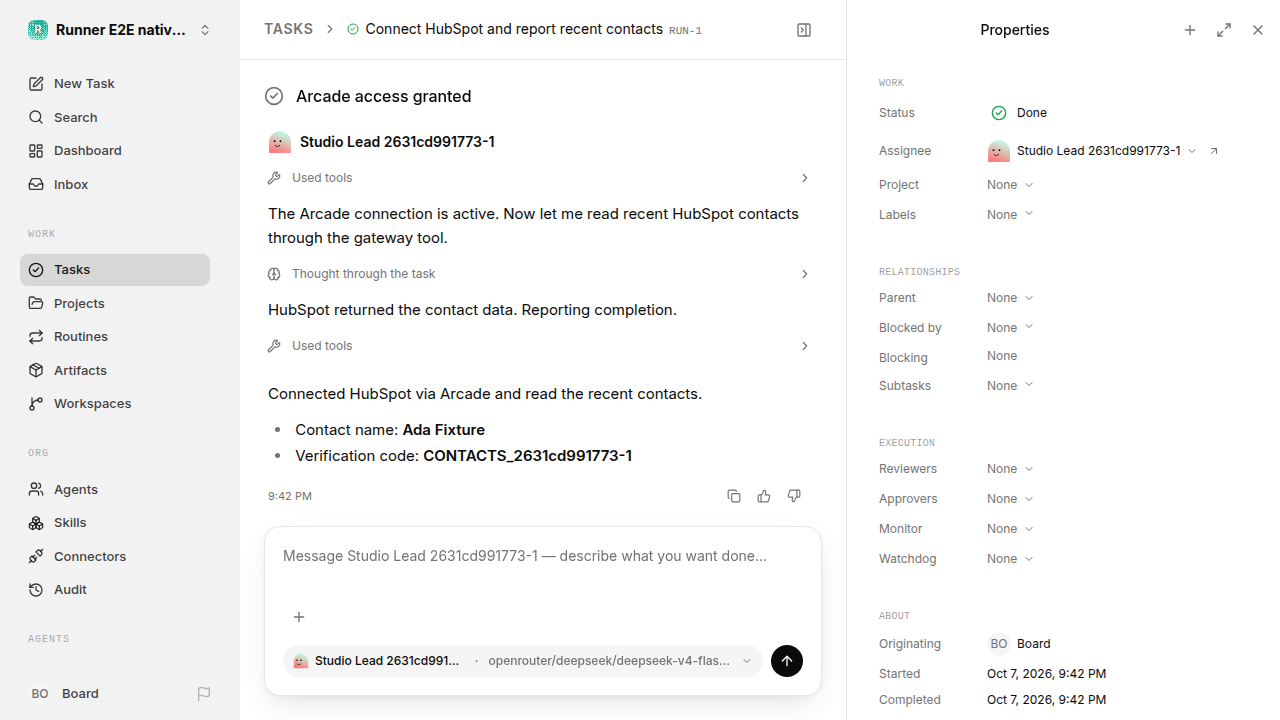Open the Blocked by dropdown

(1010, 328)
